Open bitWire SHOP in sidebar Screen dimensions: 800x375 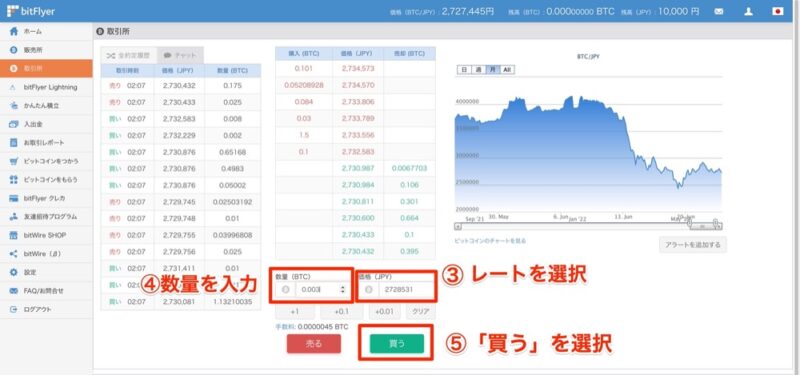point(46,235)
